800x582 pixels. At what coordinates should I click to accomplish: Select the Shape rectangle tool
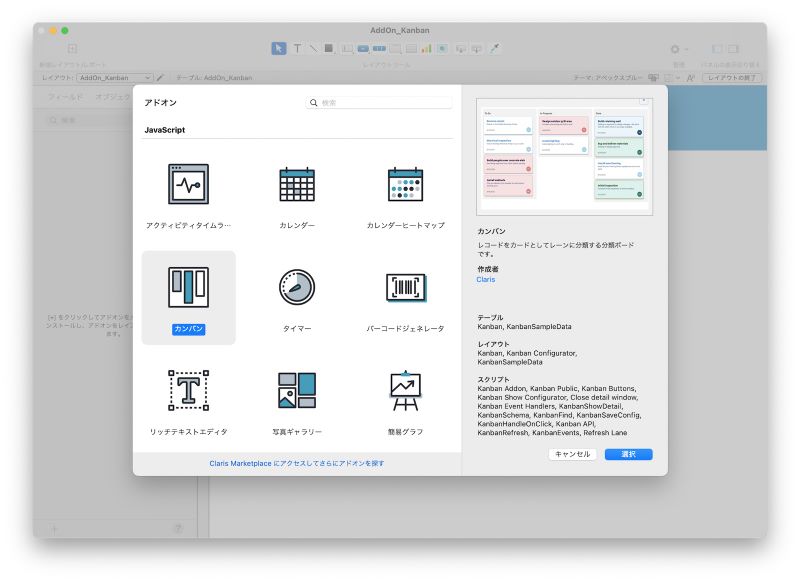329,48
